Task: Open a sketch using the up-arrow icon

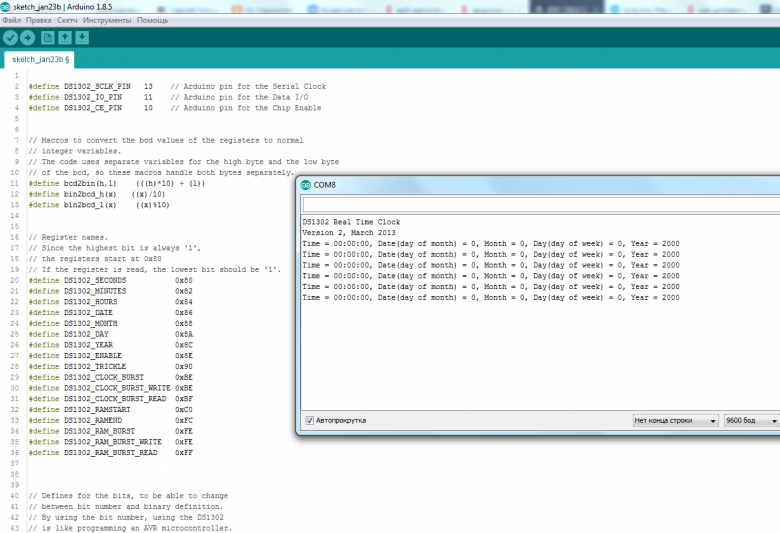Action: tap(65, 38)
